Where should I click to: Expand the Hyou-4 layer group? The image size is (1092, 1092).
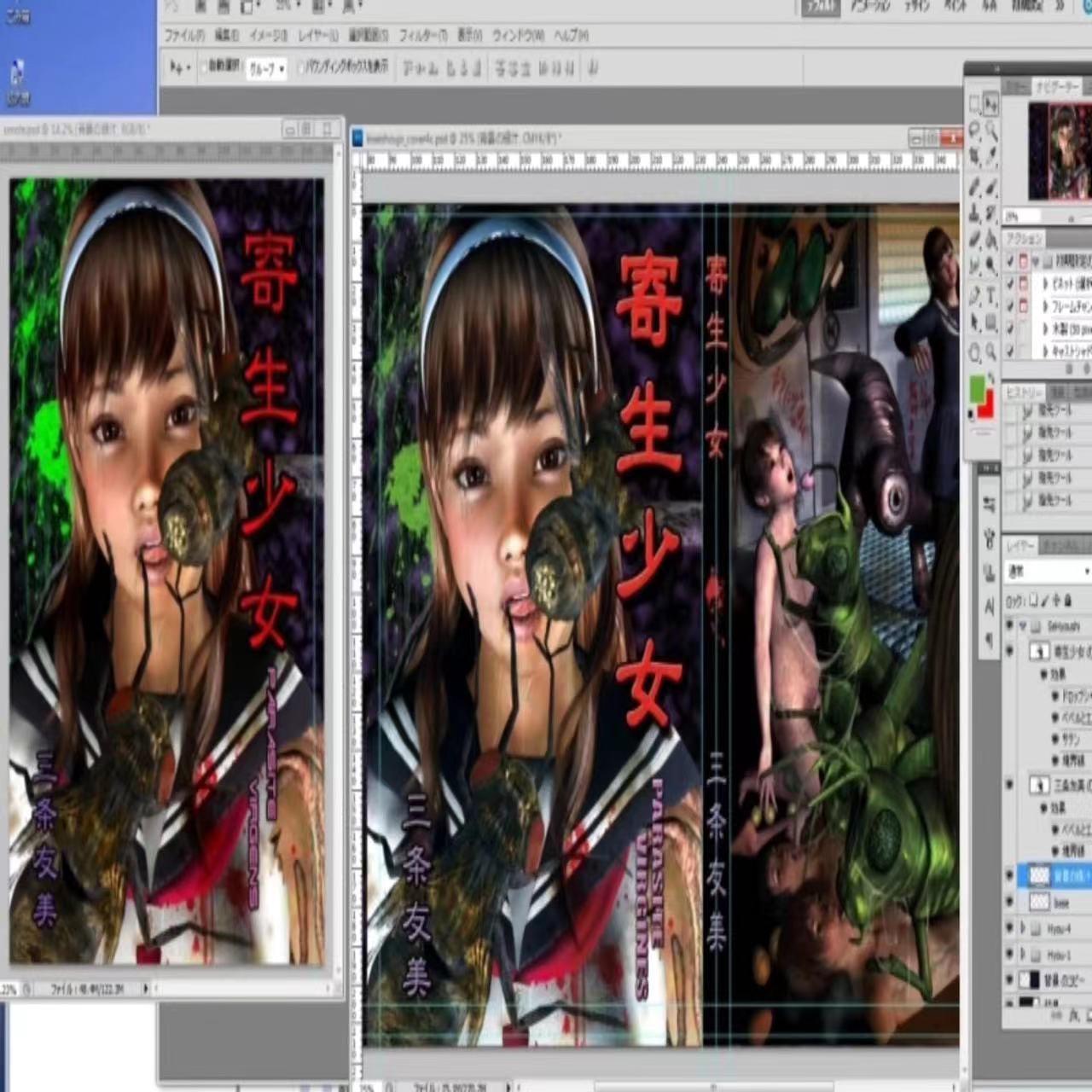point(1023,928)
